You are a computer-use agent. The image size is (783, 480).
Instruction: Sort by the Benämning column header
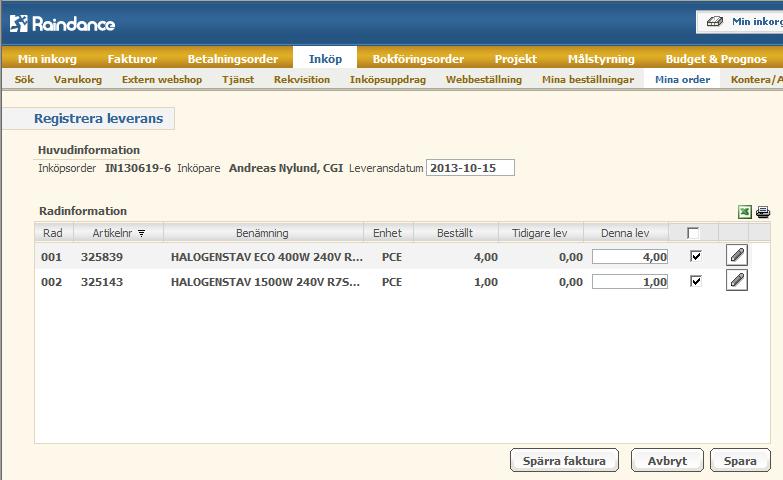click(x=262, y=233)
